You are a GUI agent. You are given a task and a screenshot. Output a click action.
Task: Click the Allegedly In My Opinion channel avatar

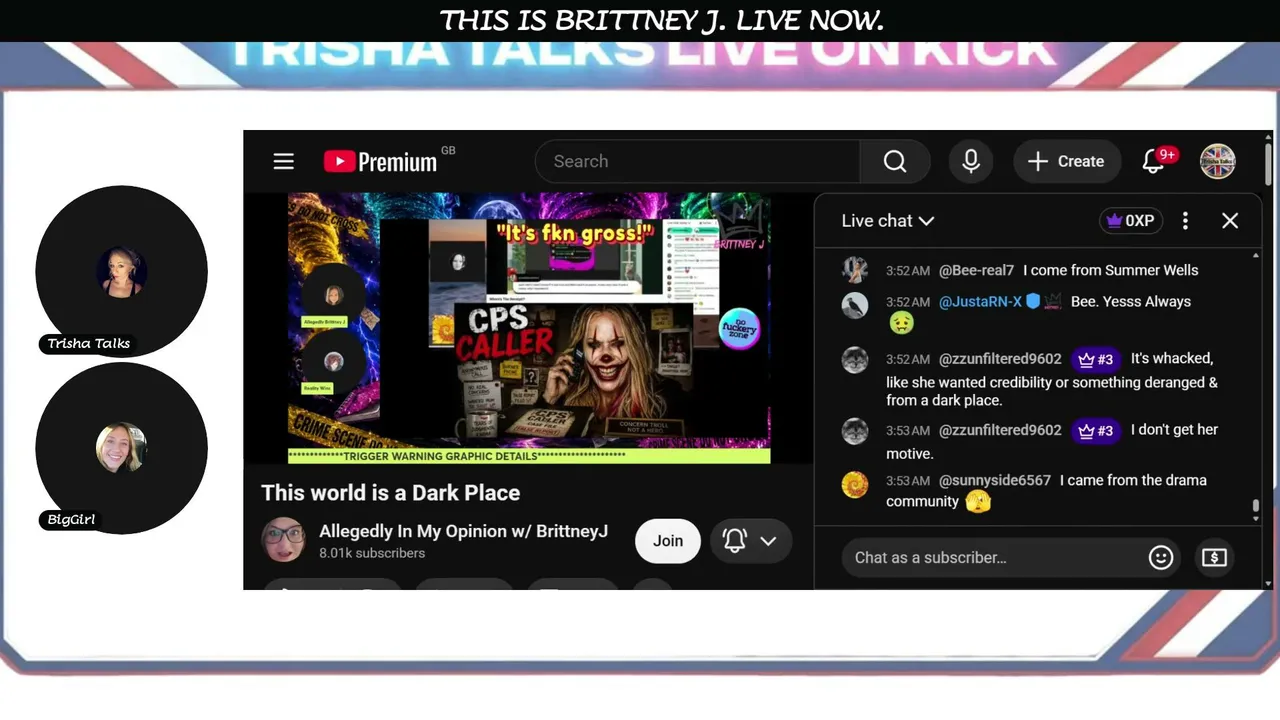coord(283,540)
